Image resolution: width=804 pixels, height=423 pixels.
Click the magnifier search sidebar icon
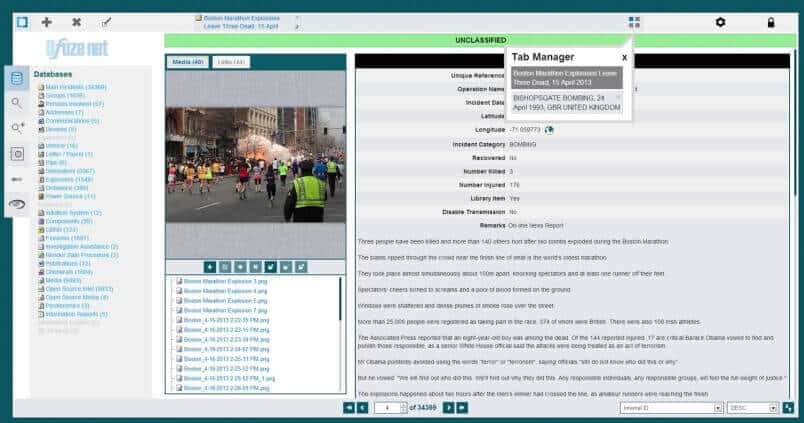(16, 103)
